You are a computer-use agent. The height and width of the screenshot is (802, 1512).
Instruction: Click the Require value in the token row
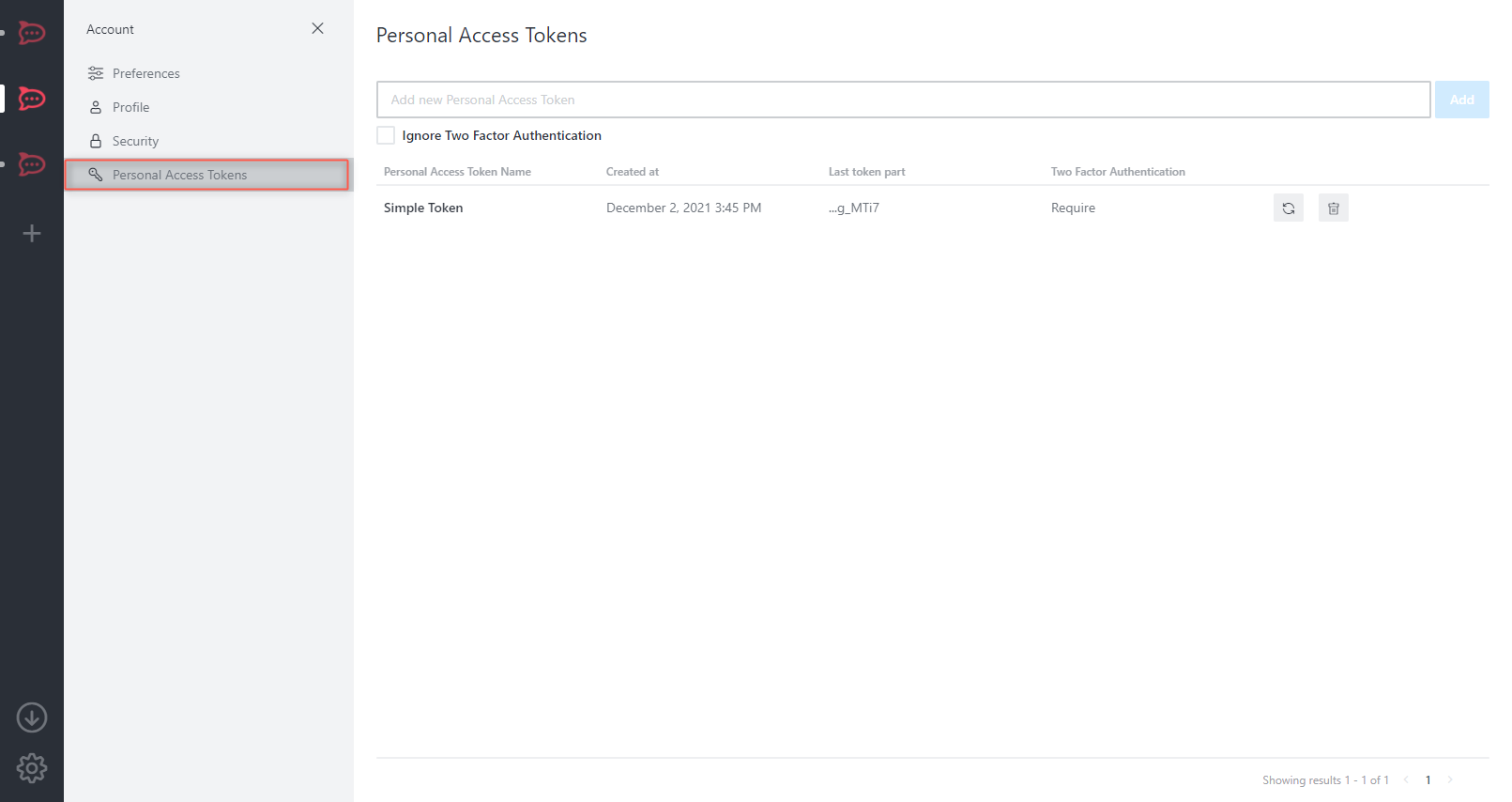click(1073, 208)
